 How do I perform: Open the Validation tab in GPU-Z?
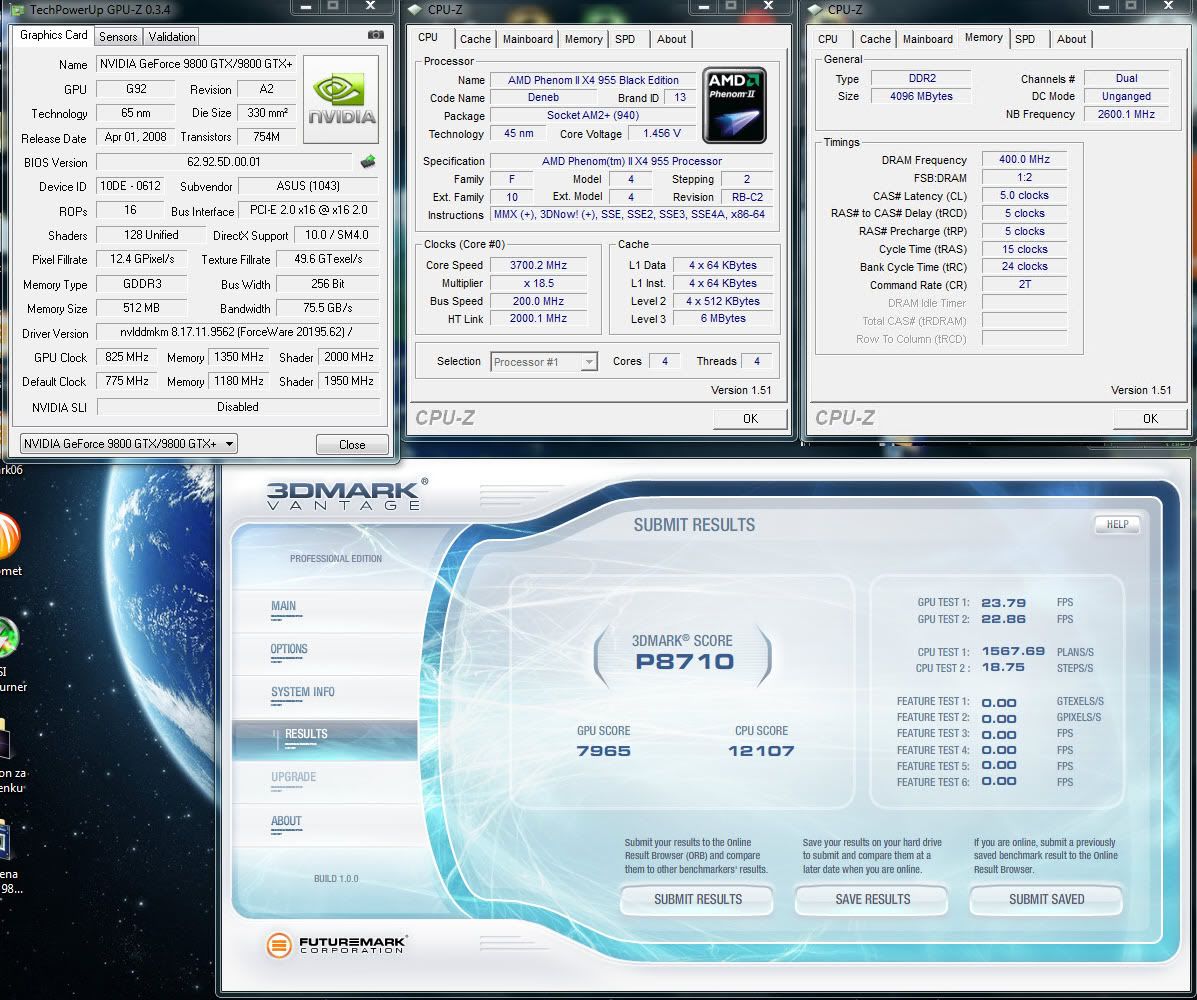pos(172,37)
